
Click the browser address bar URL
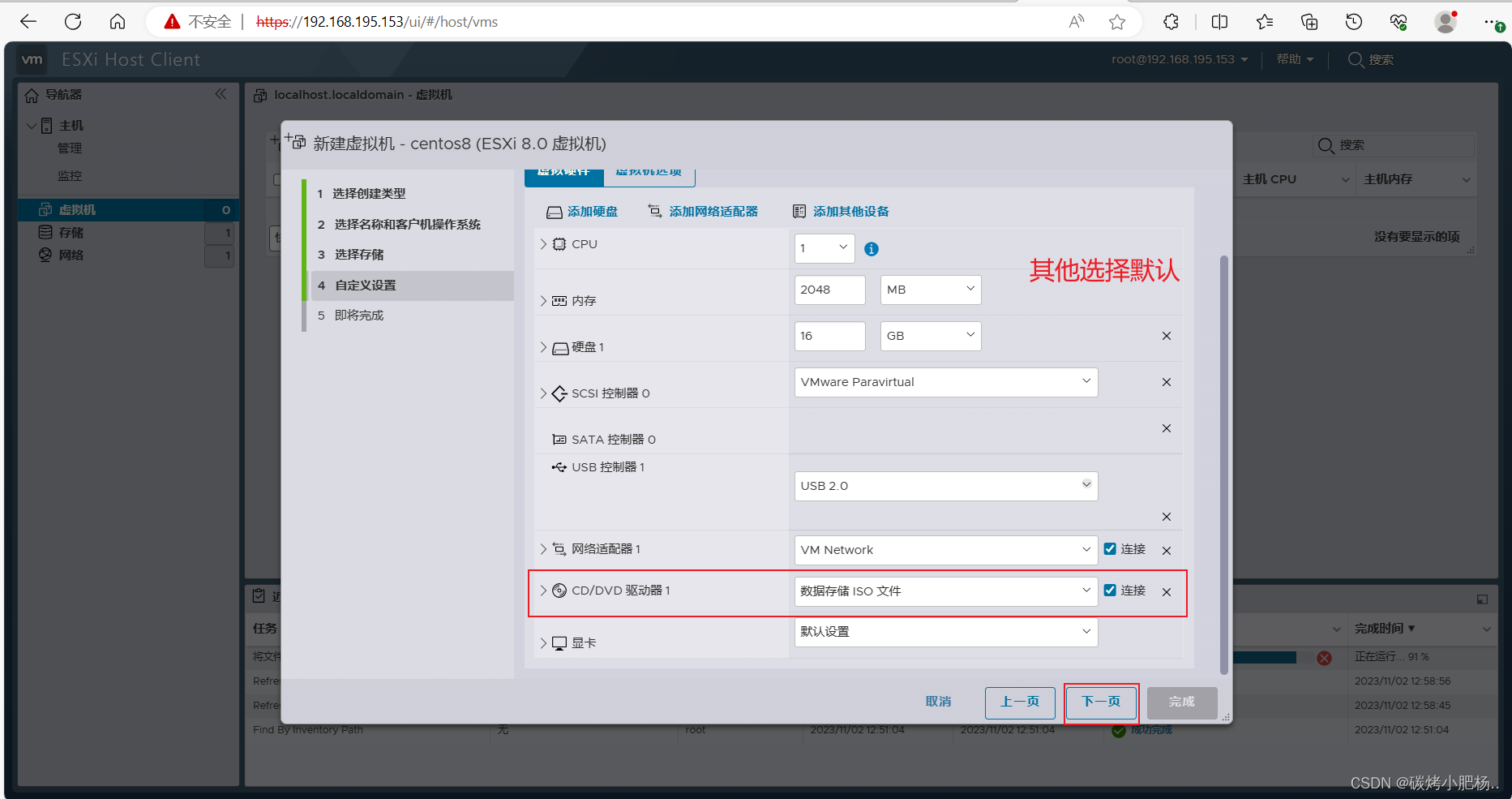pyautogui.click(x=377, y=22)
